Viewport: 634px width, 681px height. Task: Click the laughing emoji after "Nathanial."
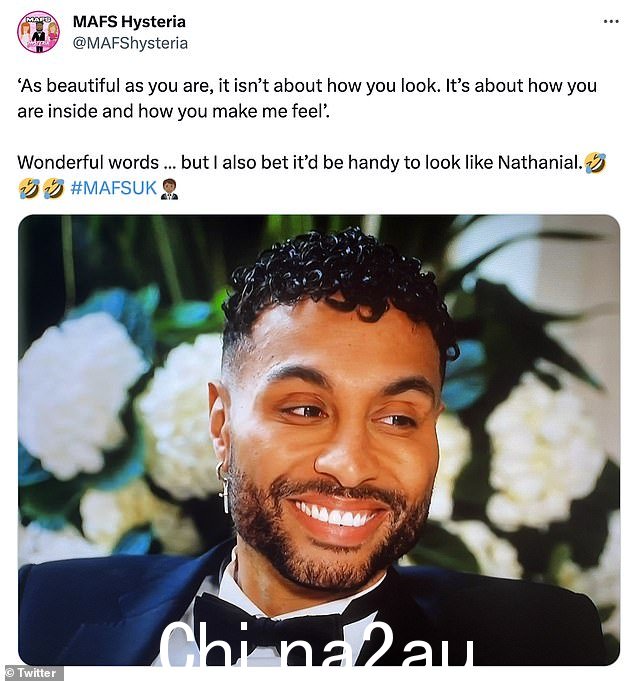coord(595,163)
